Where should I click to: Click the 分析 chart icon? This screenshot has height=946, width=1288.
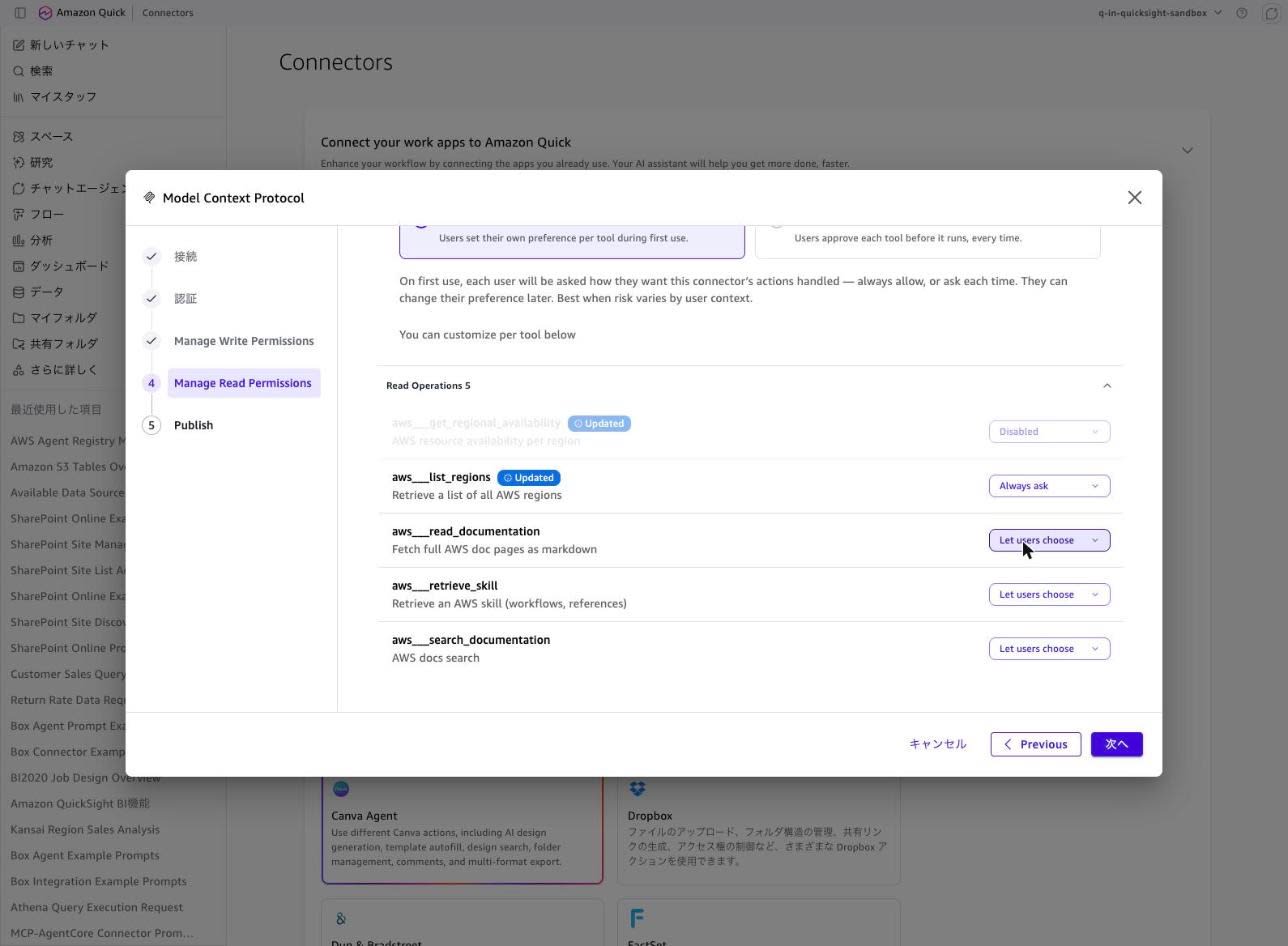[19, 241]
